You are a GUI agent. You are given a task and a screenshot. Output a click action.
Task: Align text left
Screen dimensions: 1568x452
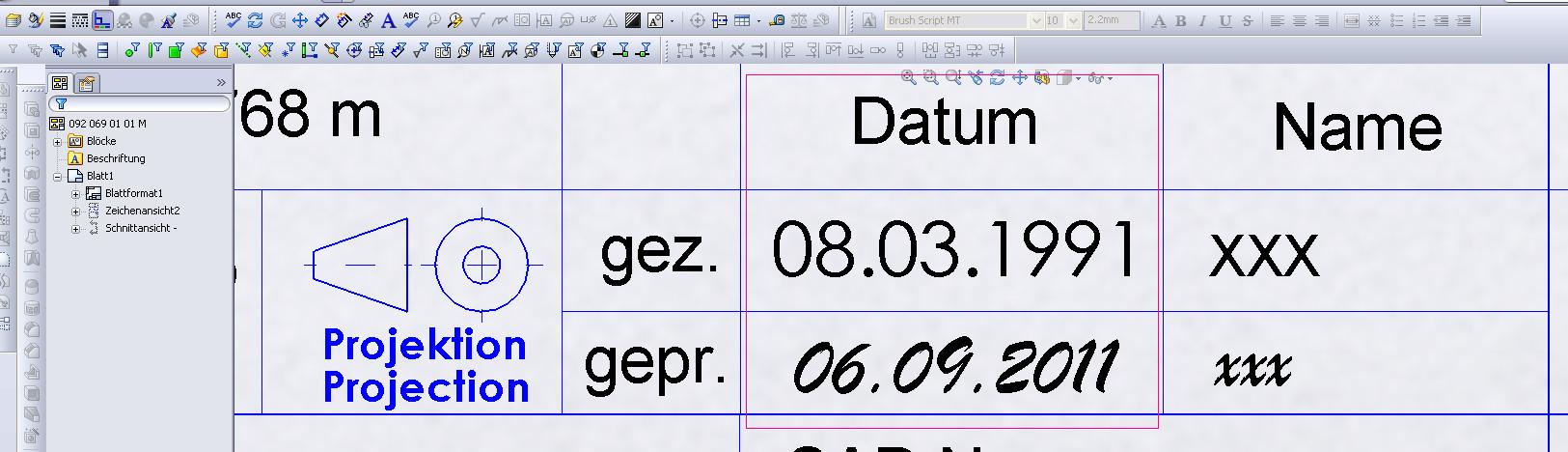coord(1277,20)
